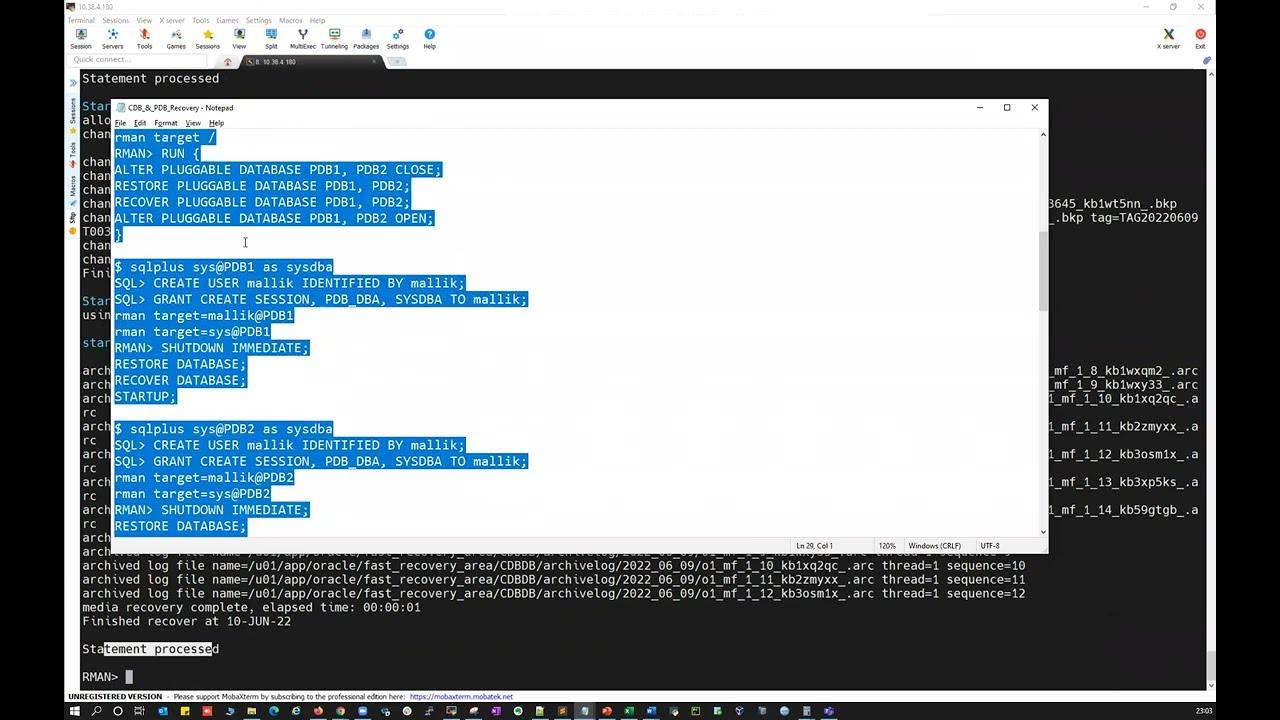Click the paperclip icon at terminal right edge

1207,61
